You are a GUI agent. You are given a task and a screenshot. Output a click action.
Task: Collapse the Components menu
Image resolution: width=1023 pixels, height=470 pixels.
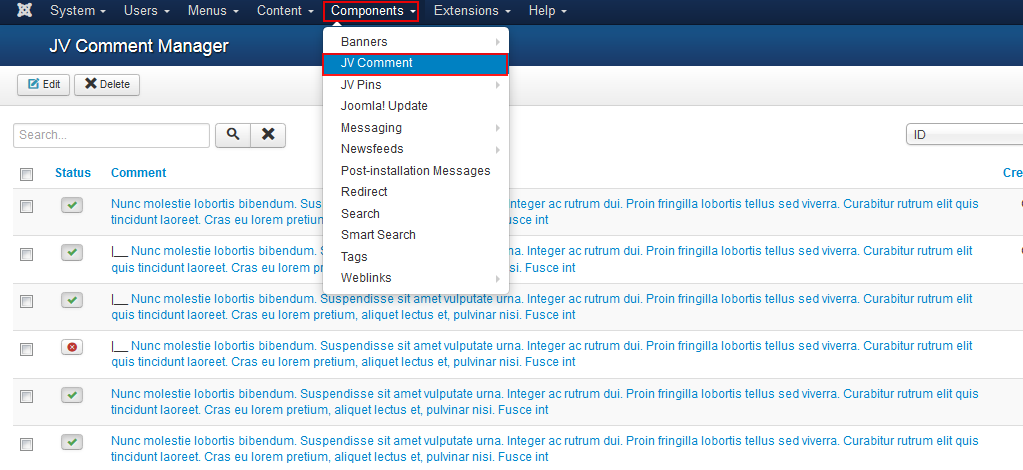tap(374, 11)
